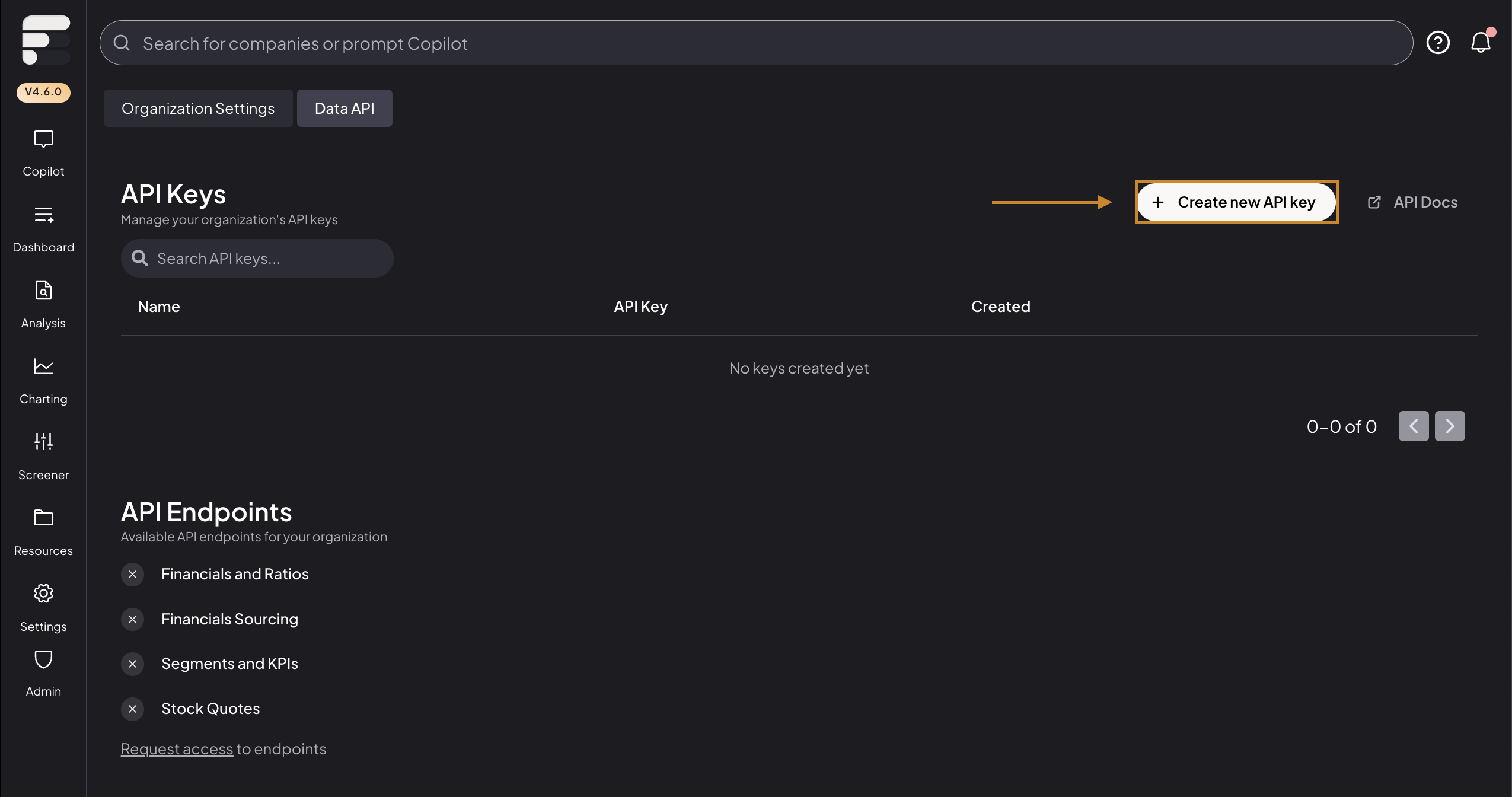Go to previous page of API keys
Image resolution: width=1512 pixels, height=797 pixels.
click(1414, 426)
